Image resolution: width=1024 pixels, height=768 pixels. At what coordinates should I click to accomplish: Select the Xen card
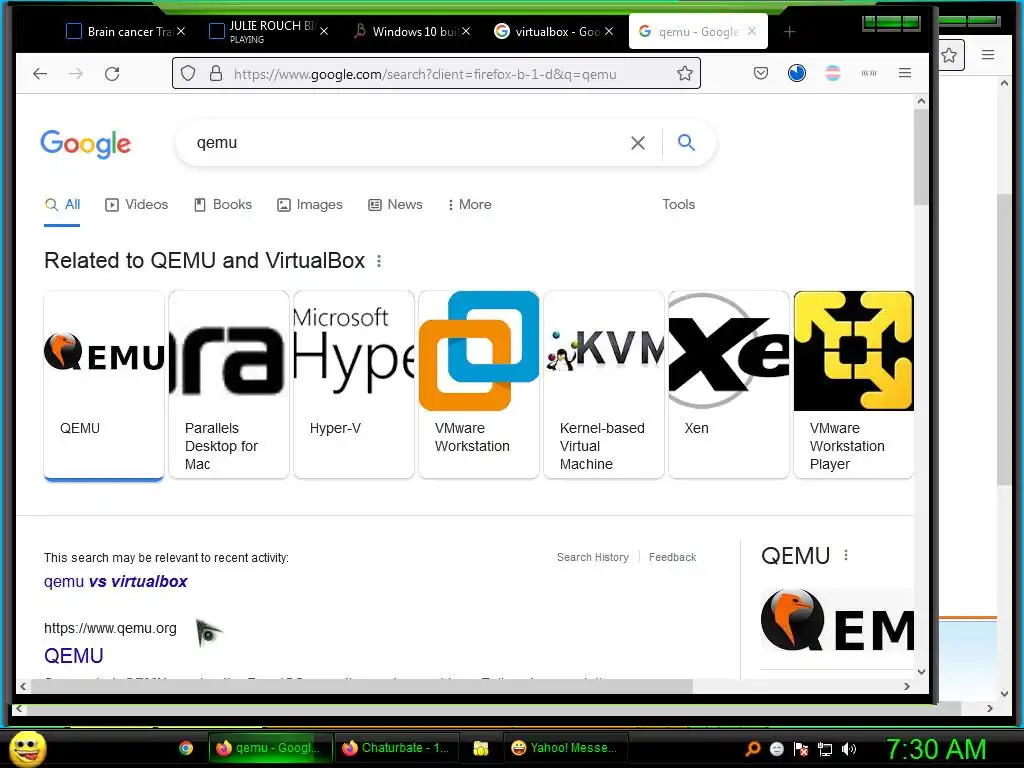coord(729,385)
